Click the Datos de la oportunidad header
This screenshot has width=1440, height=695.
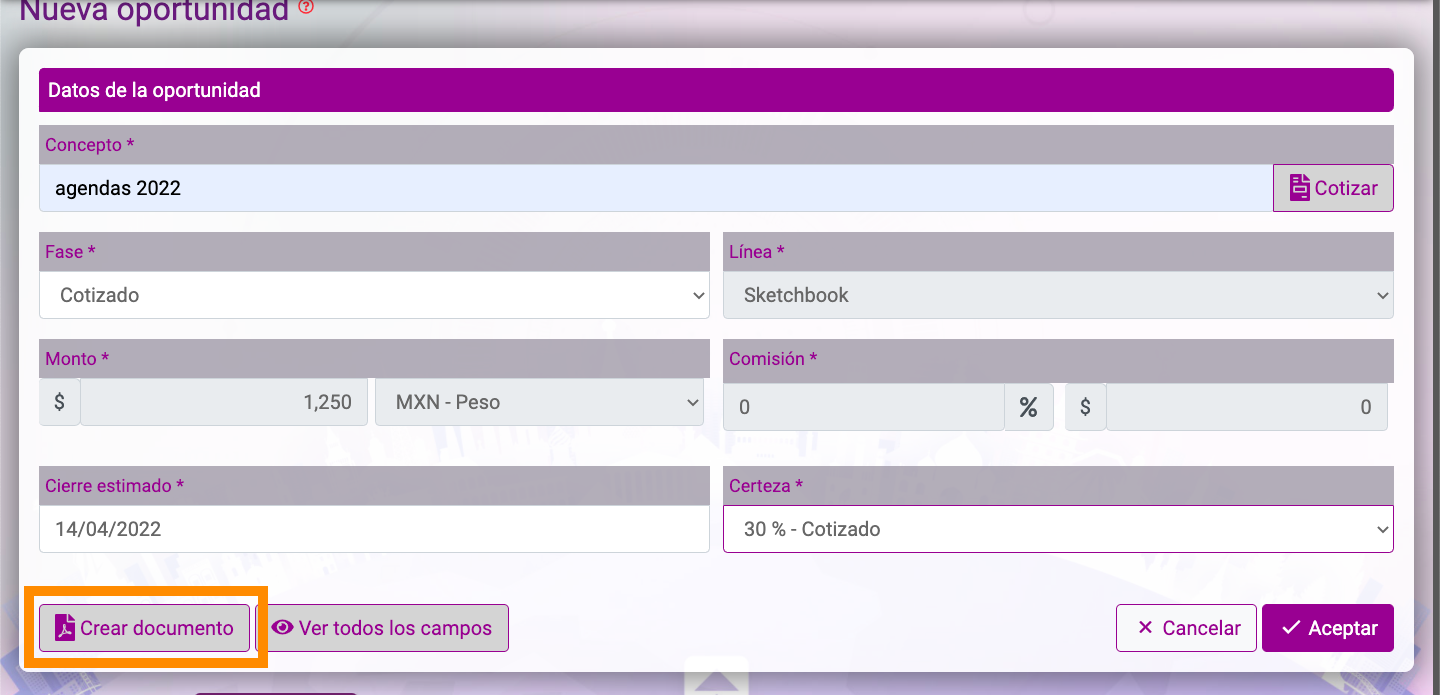716,90
